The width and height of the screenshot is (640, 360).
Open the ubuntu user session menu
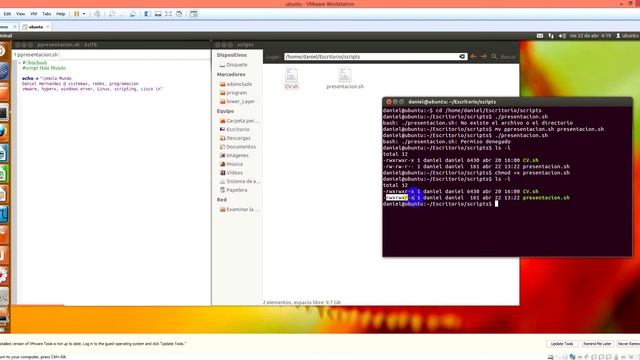coord(627,36)
